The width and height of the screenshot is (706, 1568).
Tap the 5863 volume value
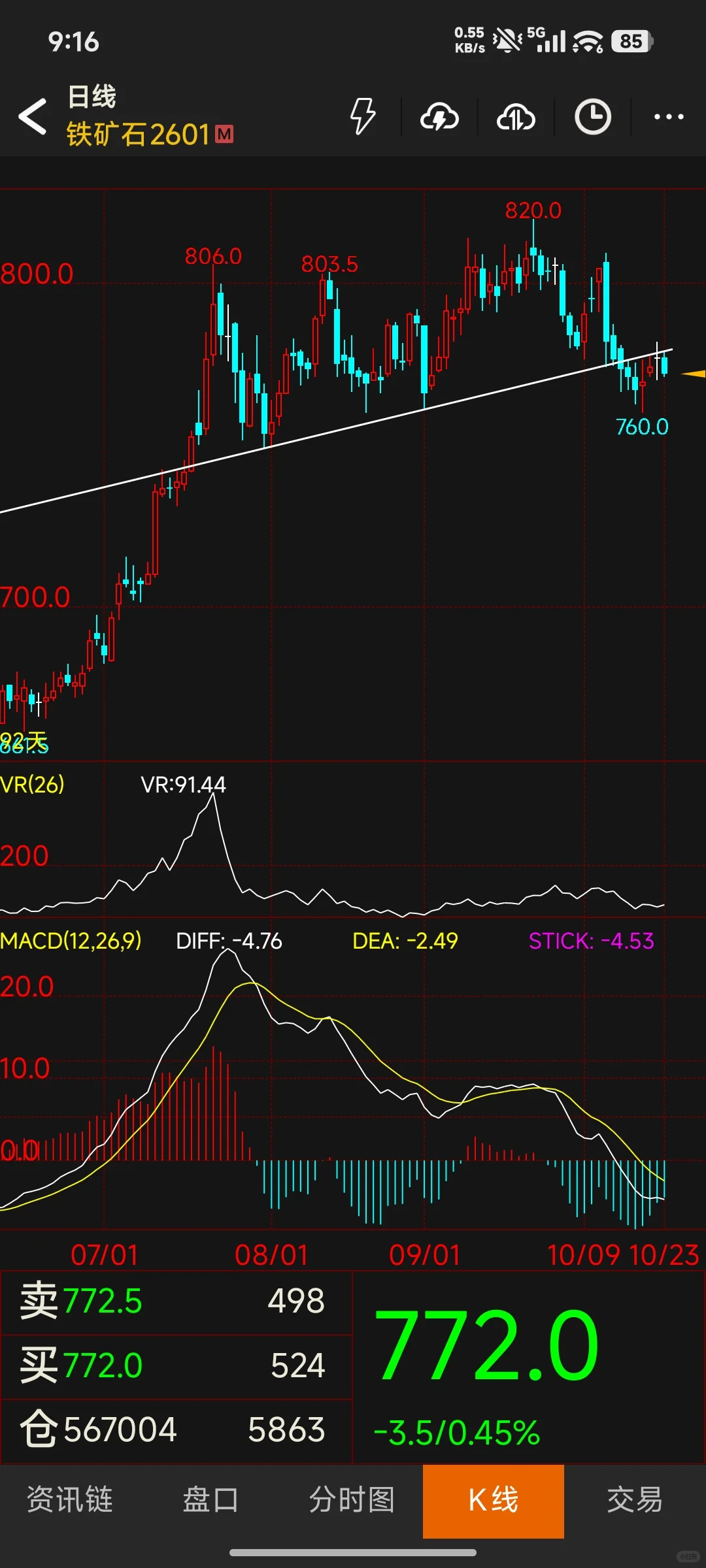click(x=286, y=1429)
